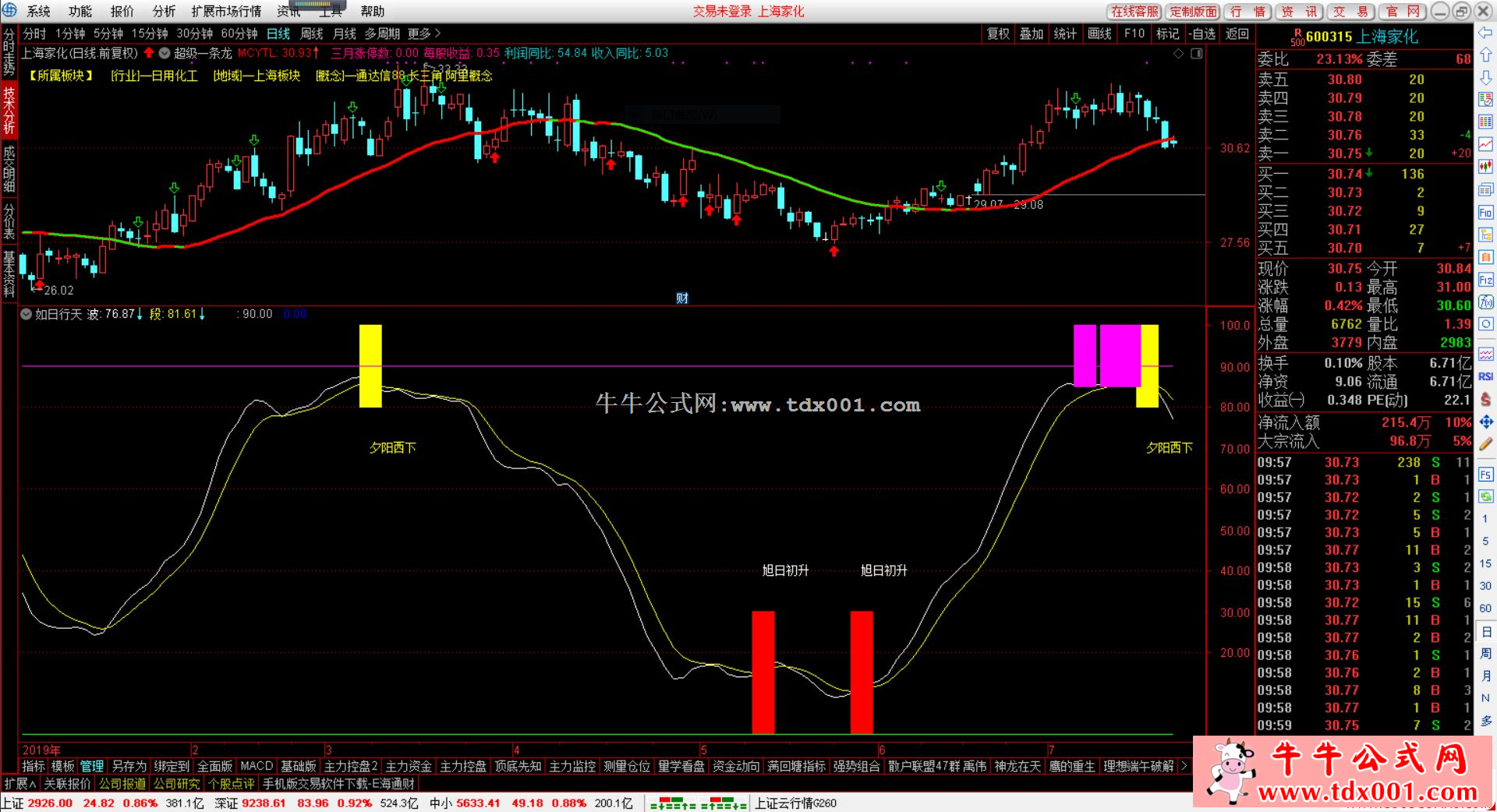The width and height of the screenshot is (1497, 812).
Task: Switch to the MACD indicator tab
Action: click(257, 766)
